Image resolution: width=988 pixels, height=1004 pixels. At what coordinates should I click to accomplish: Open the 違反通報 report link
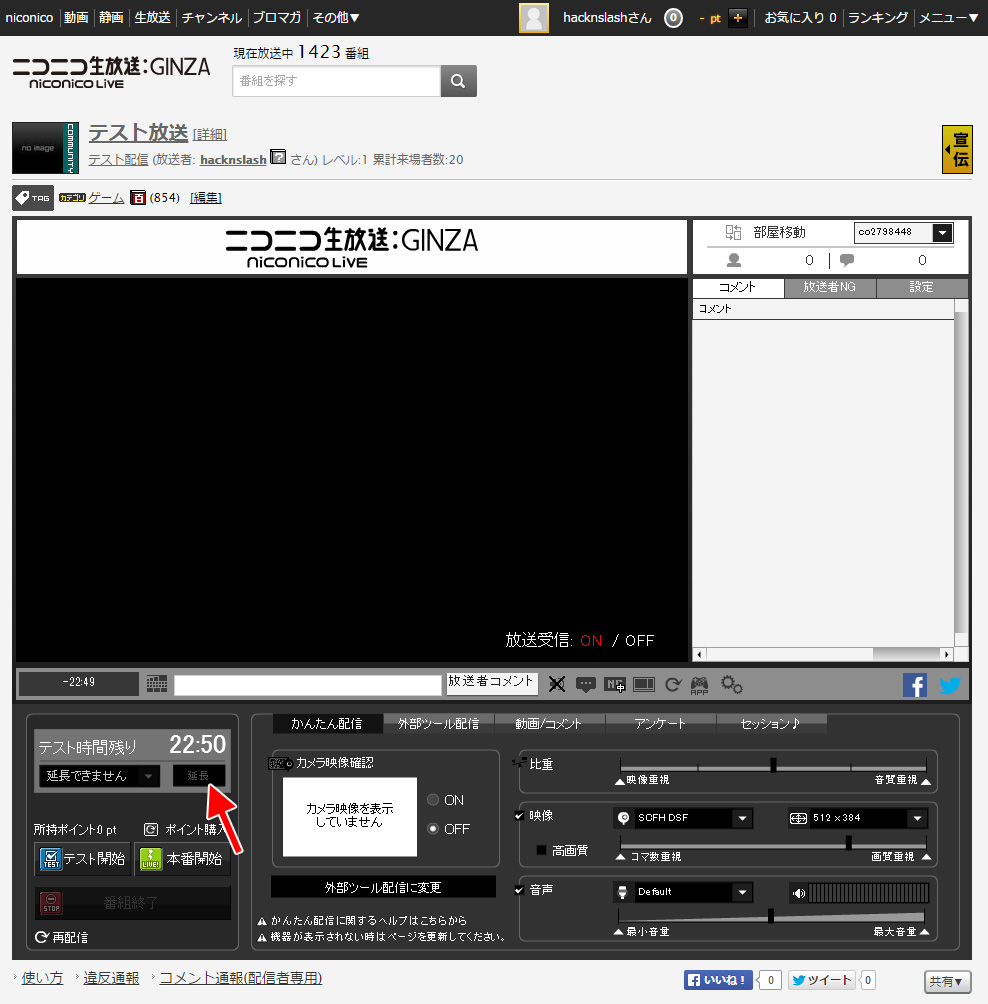point(111,978)
